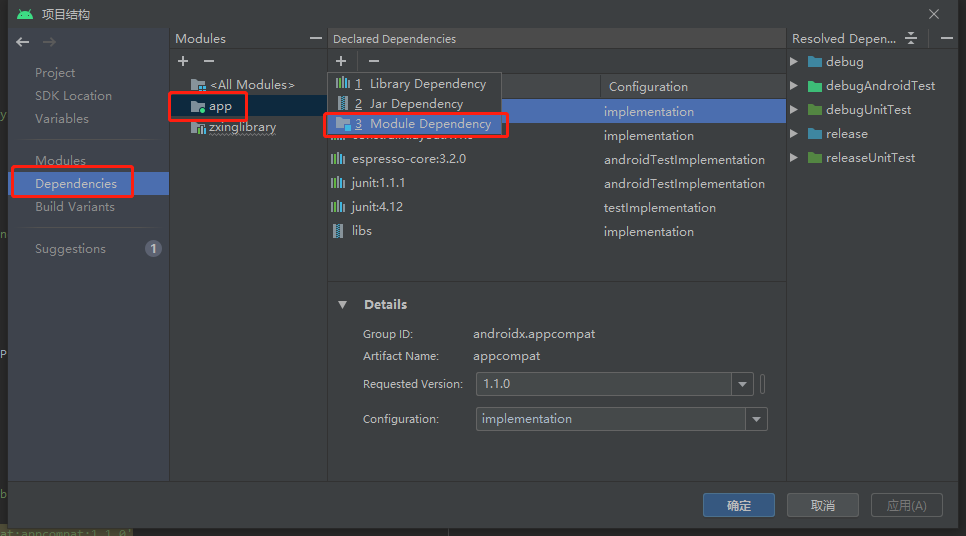Expand the debugAndroidTest node
Viewport: 966px width, 536px height.
794,86
